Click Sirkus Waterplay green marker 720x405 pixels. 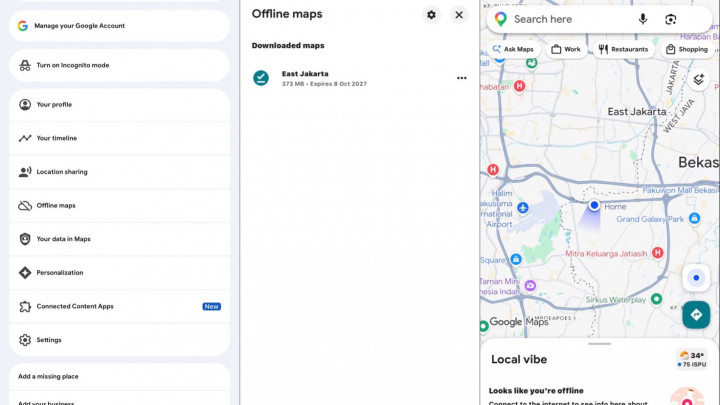(657, 299)
